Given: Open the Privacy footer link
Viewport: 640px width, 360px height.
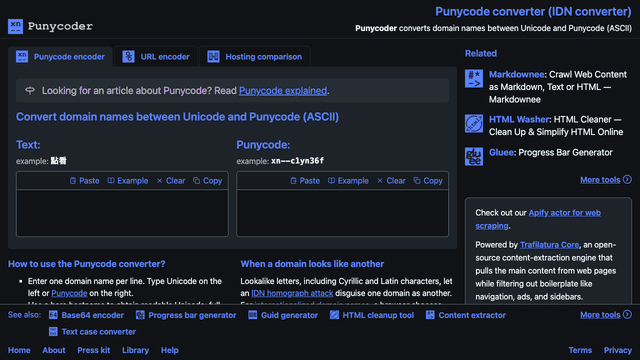Looking at the screenshot, I should click(618, 350).
